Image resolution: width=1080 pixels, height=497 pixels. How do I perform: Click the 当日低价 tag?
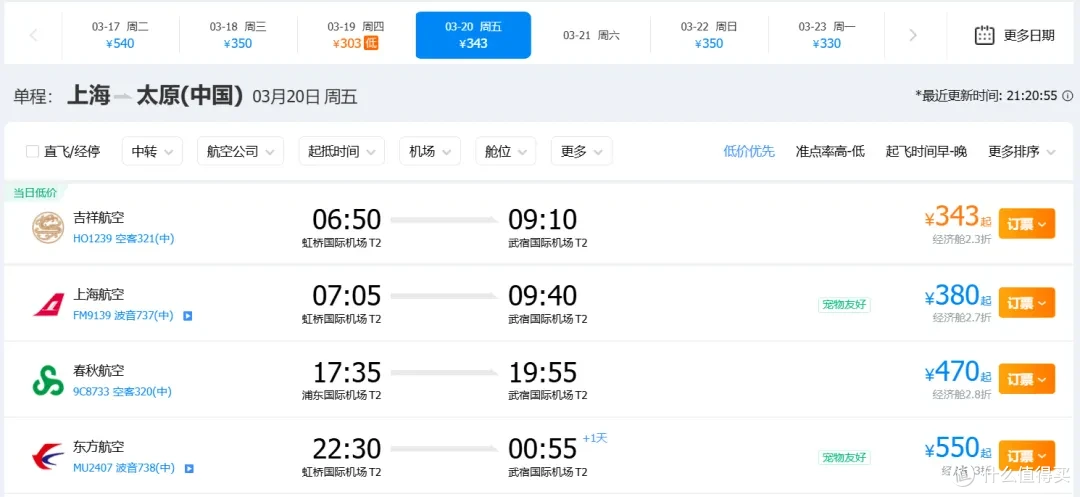coord(34,193)
